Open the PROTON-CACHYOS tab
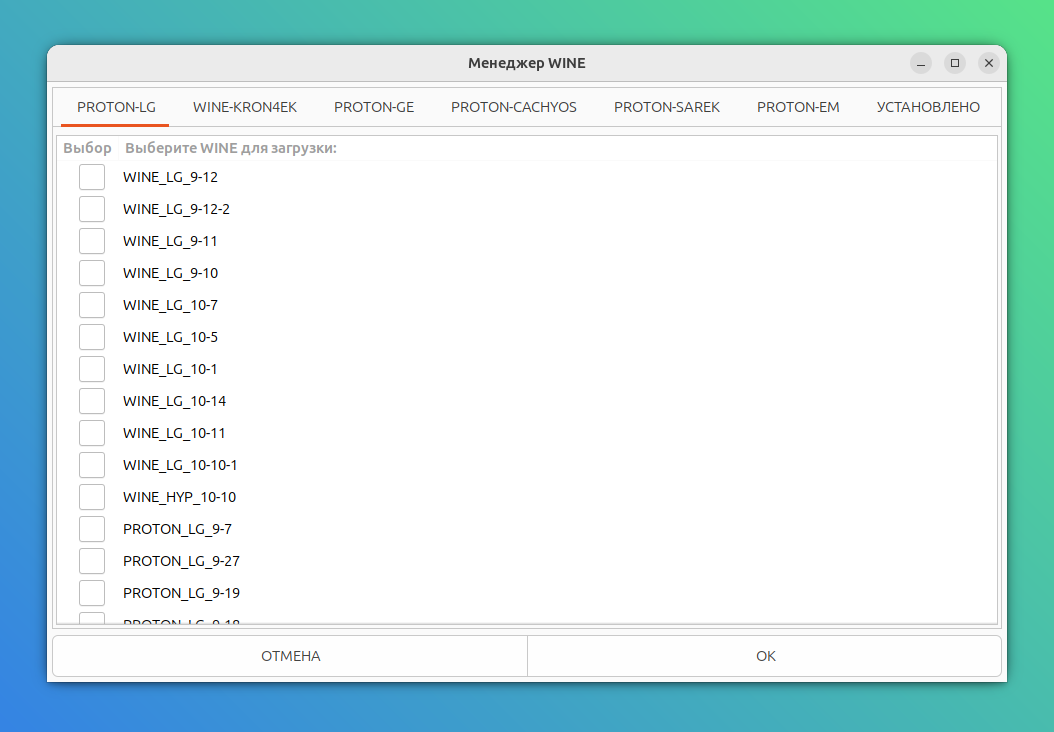 pos(514,107)
